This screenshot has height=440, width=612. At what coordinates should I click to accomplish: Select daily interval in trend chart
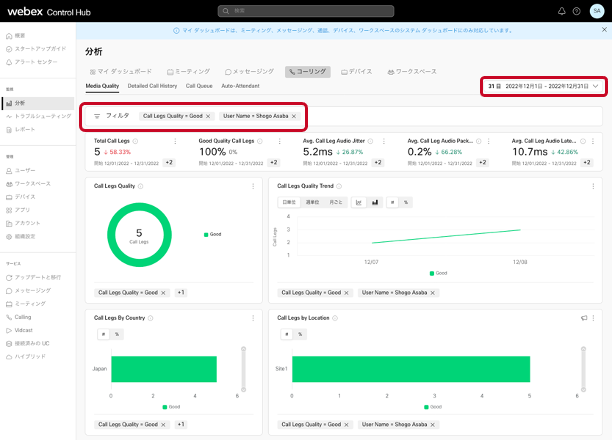289,202
